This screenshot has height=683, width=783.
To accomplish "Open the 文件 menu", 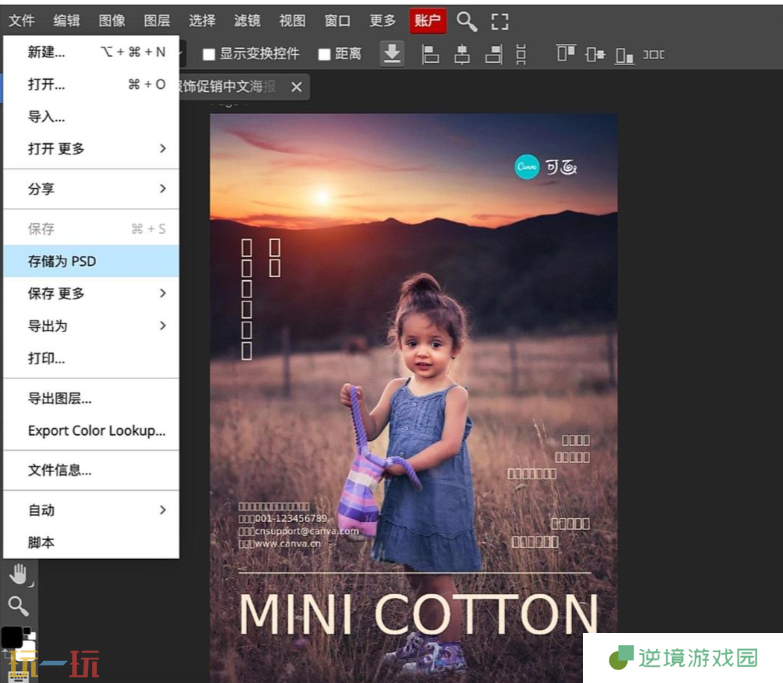I will pos(21,21).
